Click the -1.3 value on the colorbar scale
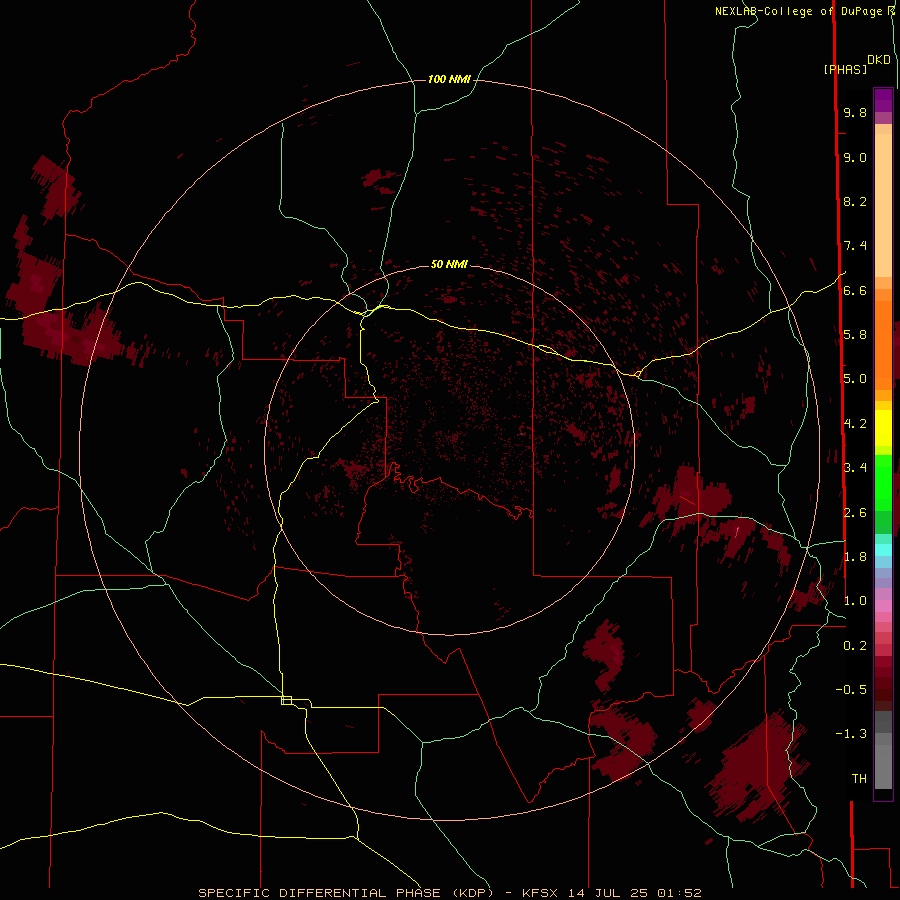Viewport: 900px width, 900px height. 851,734
